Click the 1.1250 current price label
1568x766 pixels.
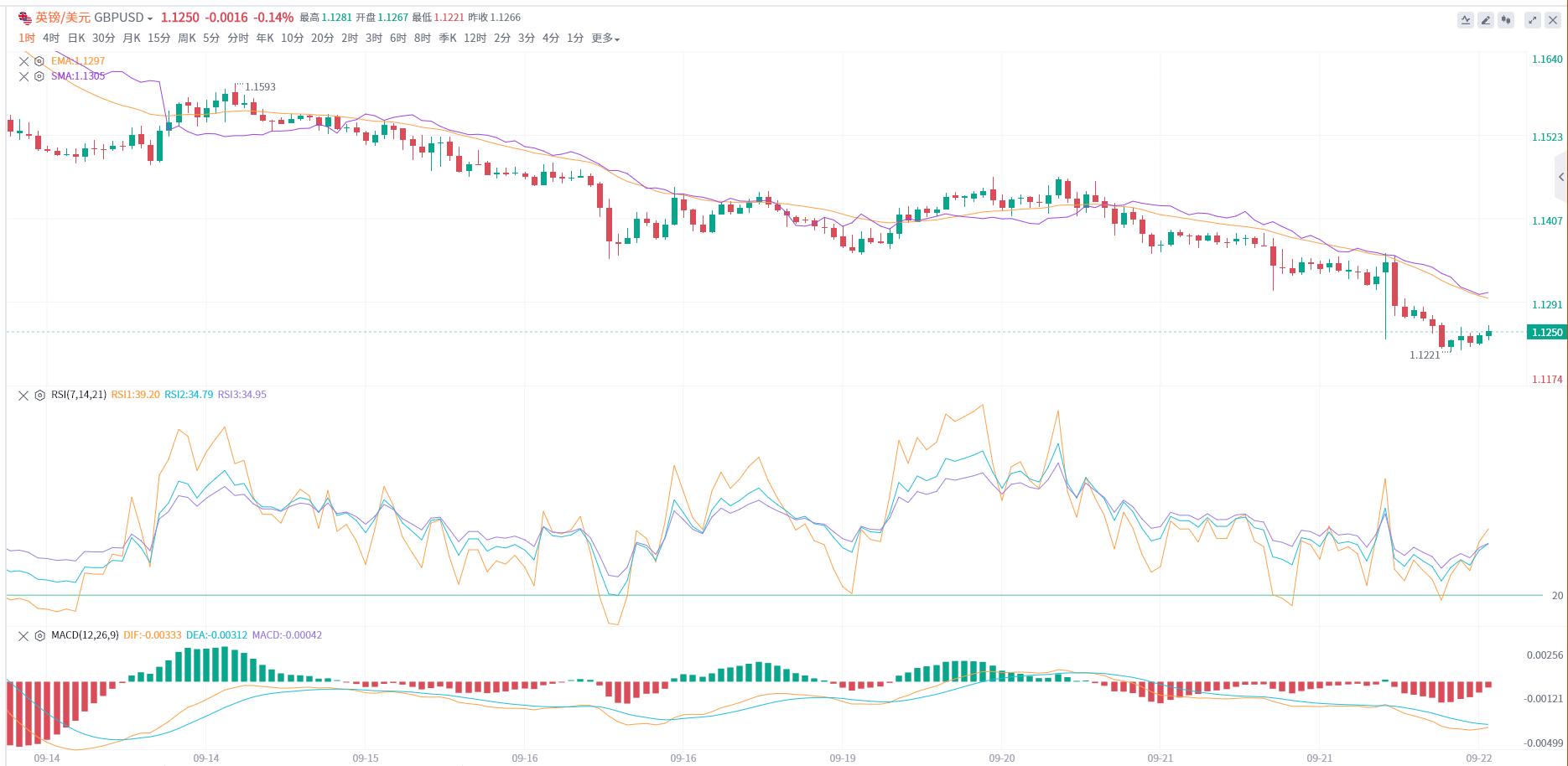tap(1546, 333)
